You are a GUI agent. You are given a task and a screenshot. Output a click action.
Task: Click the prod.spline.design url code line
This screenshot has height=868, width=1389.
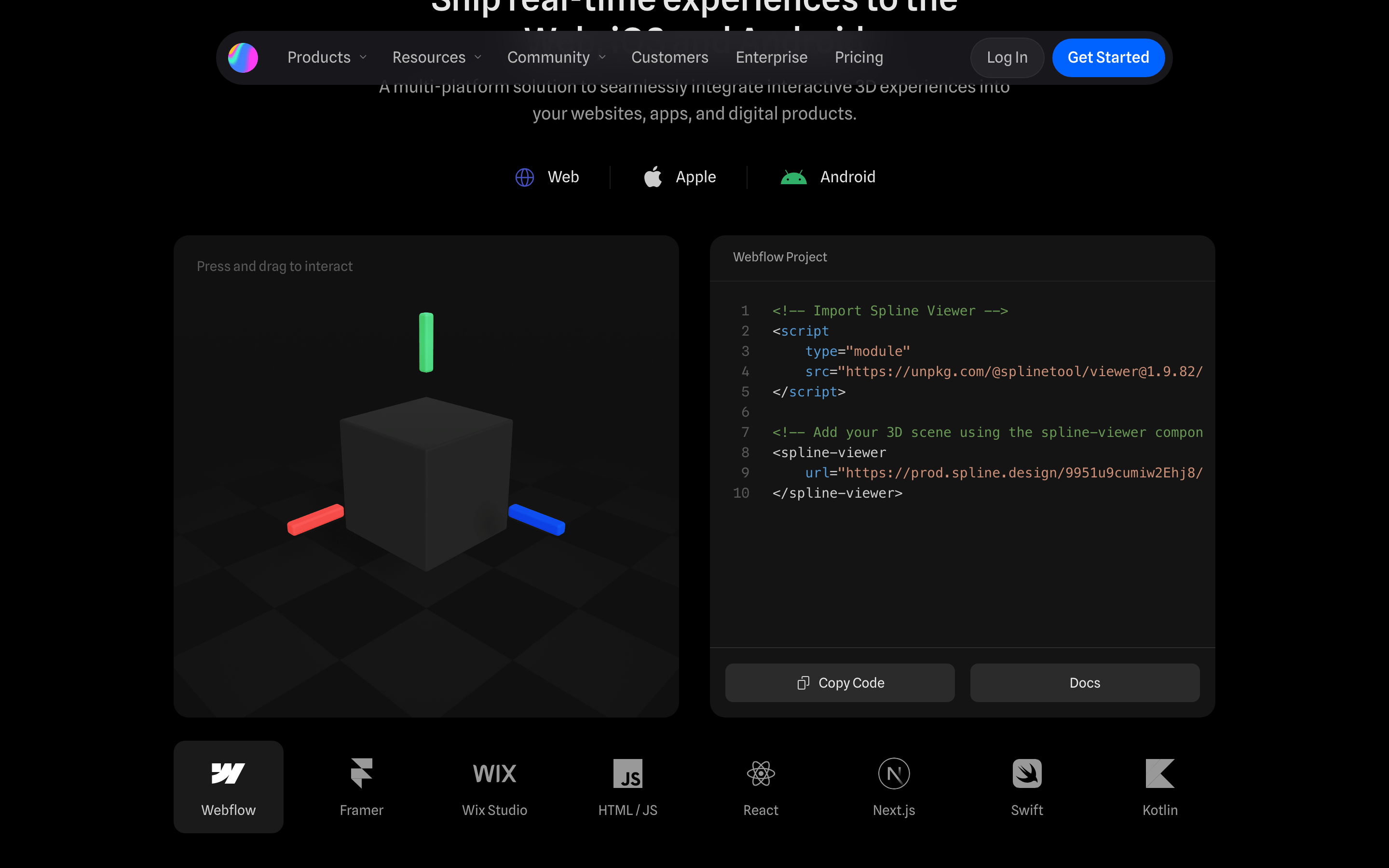[1003, 473]
